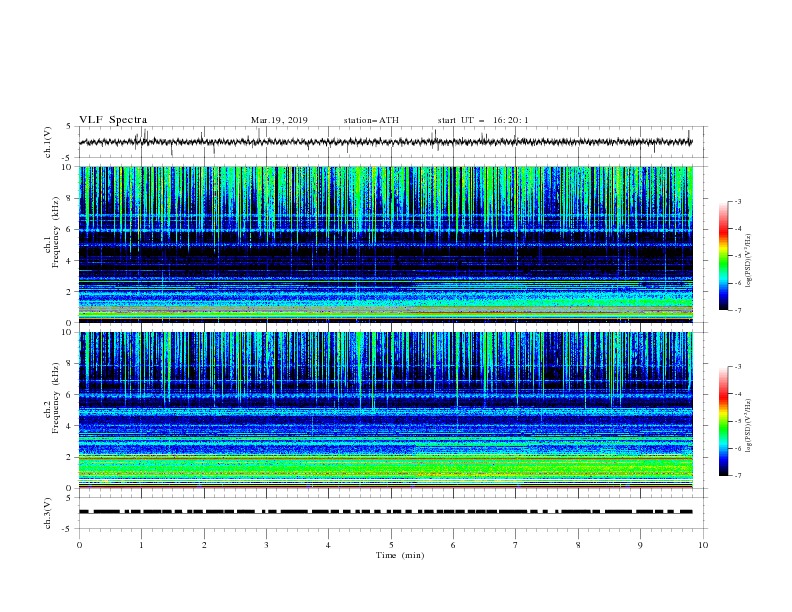792x612 pixels.
Task: Click the ch.2 spectrogram color scale bar
Action: [x=723, y=421]
